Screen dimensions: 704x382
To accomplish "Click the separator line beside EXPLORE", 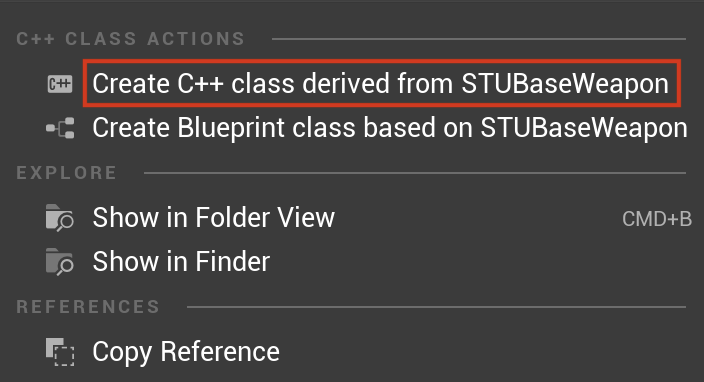I will click(415, 173).
